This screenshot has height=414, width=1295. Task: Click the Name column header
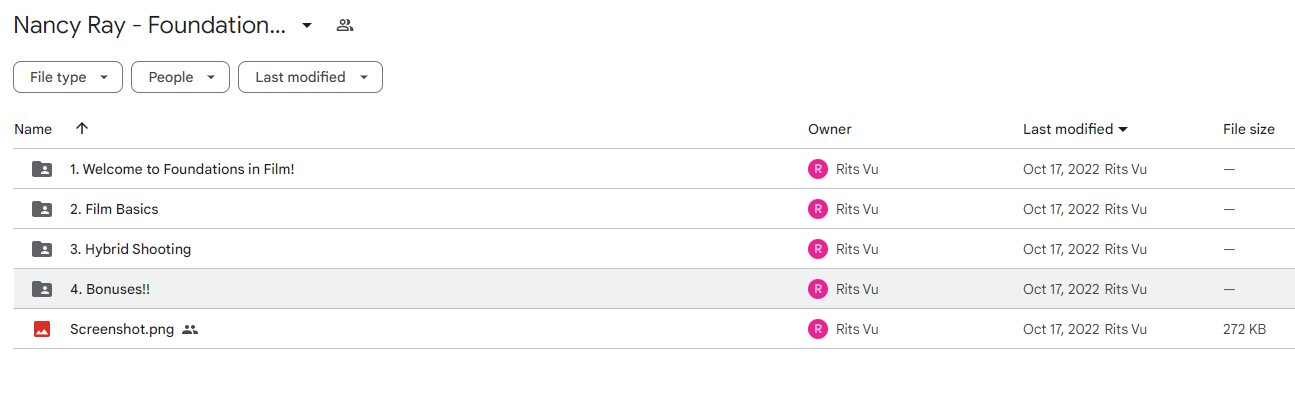click(33, 129)
